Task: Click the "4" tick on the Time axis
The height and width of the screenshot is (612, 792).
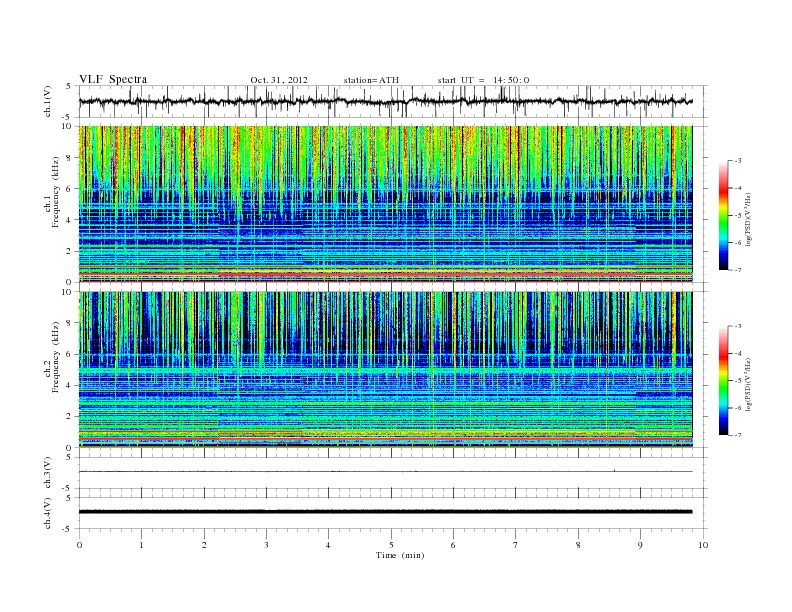Action: coord(328,545)
